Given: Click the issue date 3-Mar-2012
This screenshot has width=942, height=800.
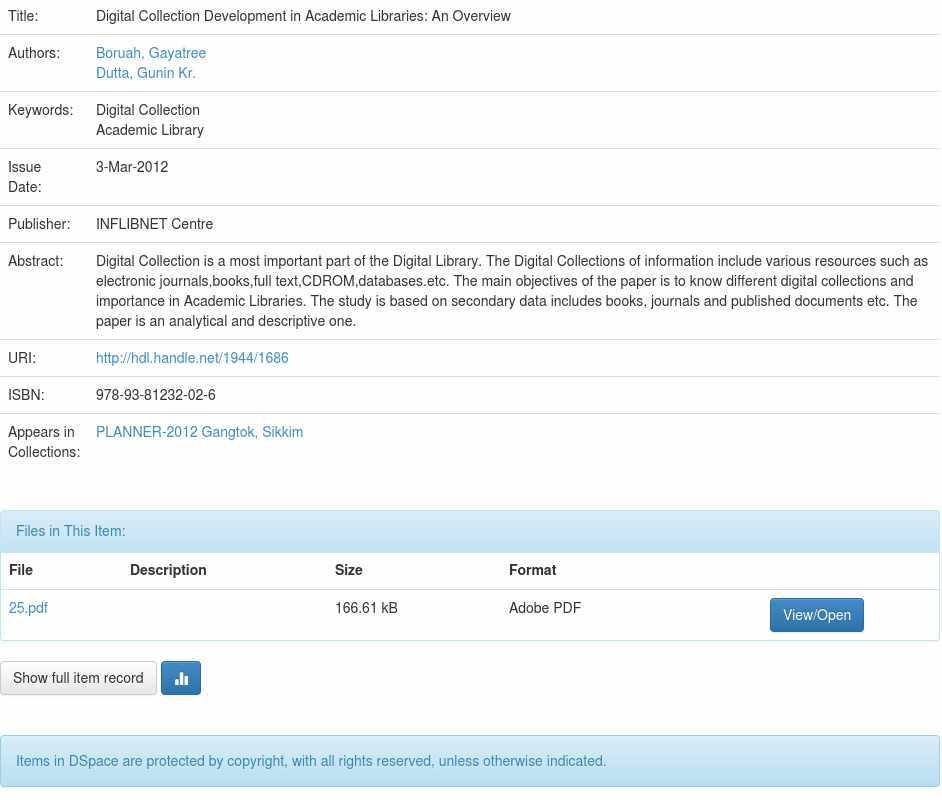Looking at the screenshot, I should [x=132, y=167].
